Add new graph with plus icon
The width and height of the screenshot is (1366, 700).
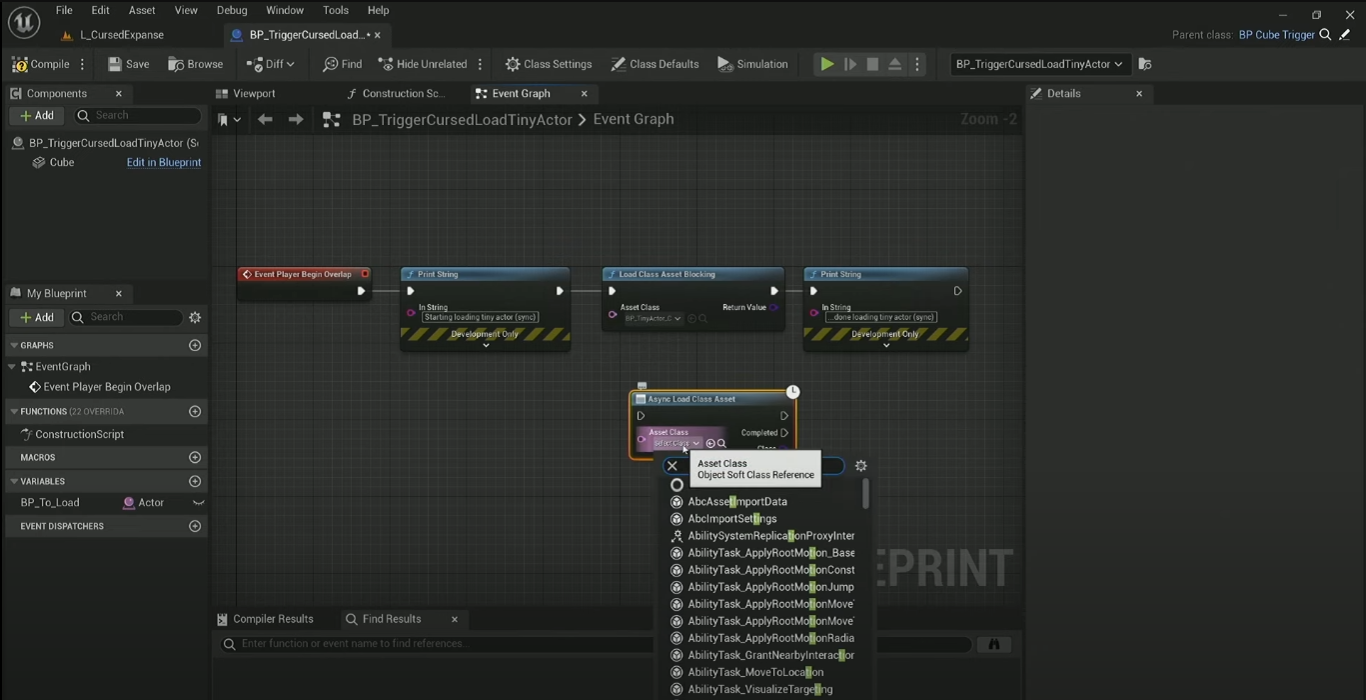[195, 345]
